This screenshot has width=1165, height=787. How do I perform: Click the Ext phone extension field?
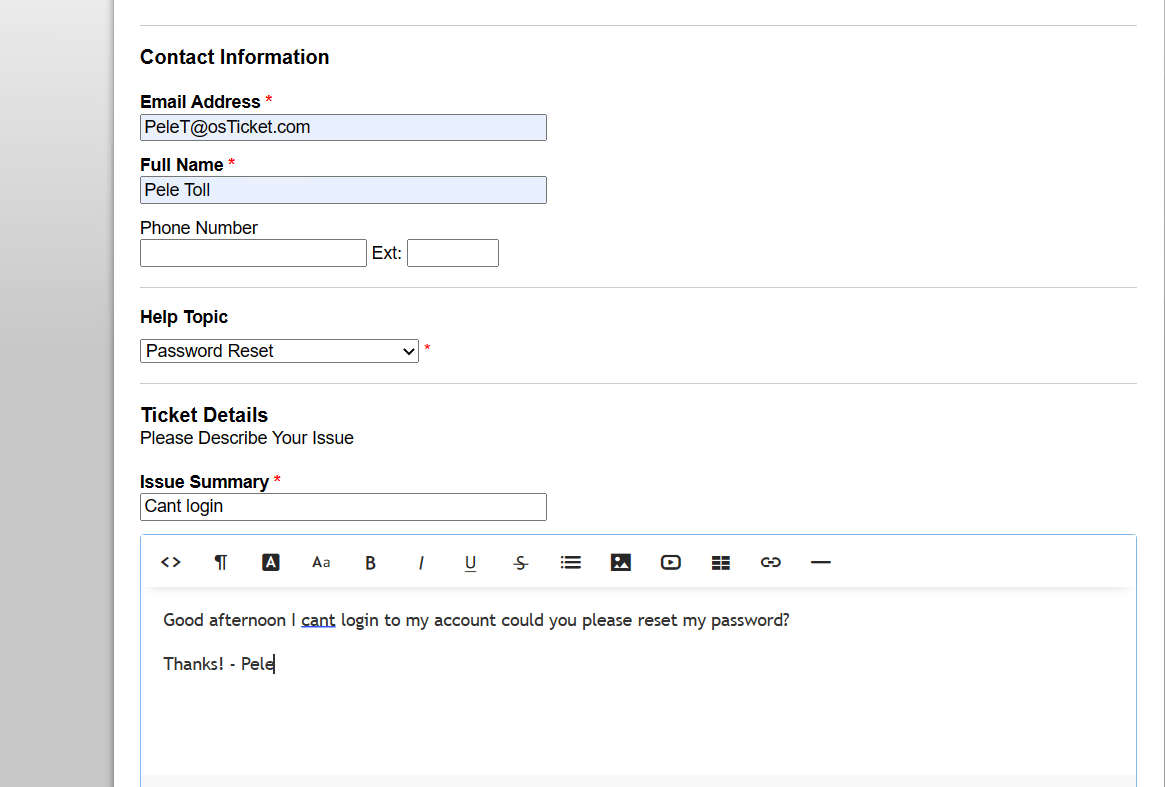tap(452, 252)
